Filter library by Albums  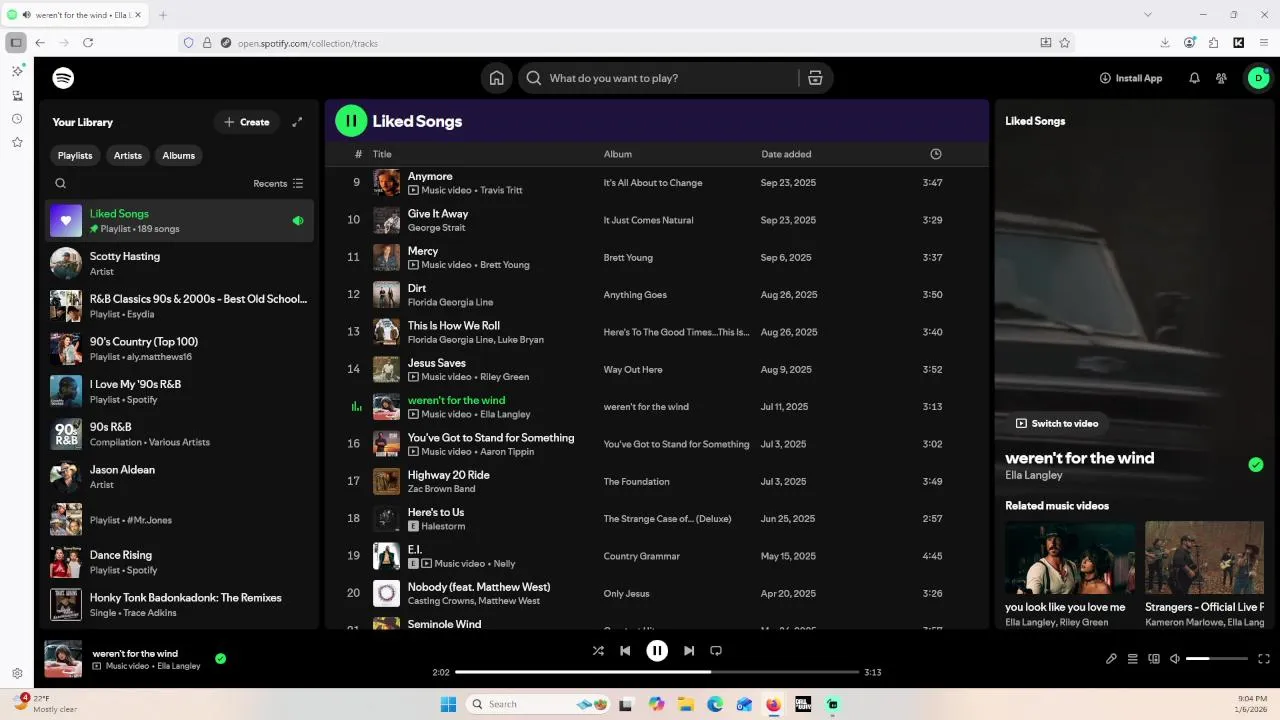click(x=179, y=155)
